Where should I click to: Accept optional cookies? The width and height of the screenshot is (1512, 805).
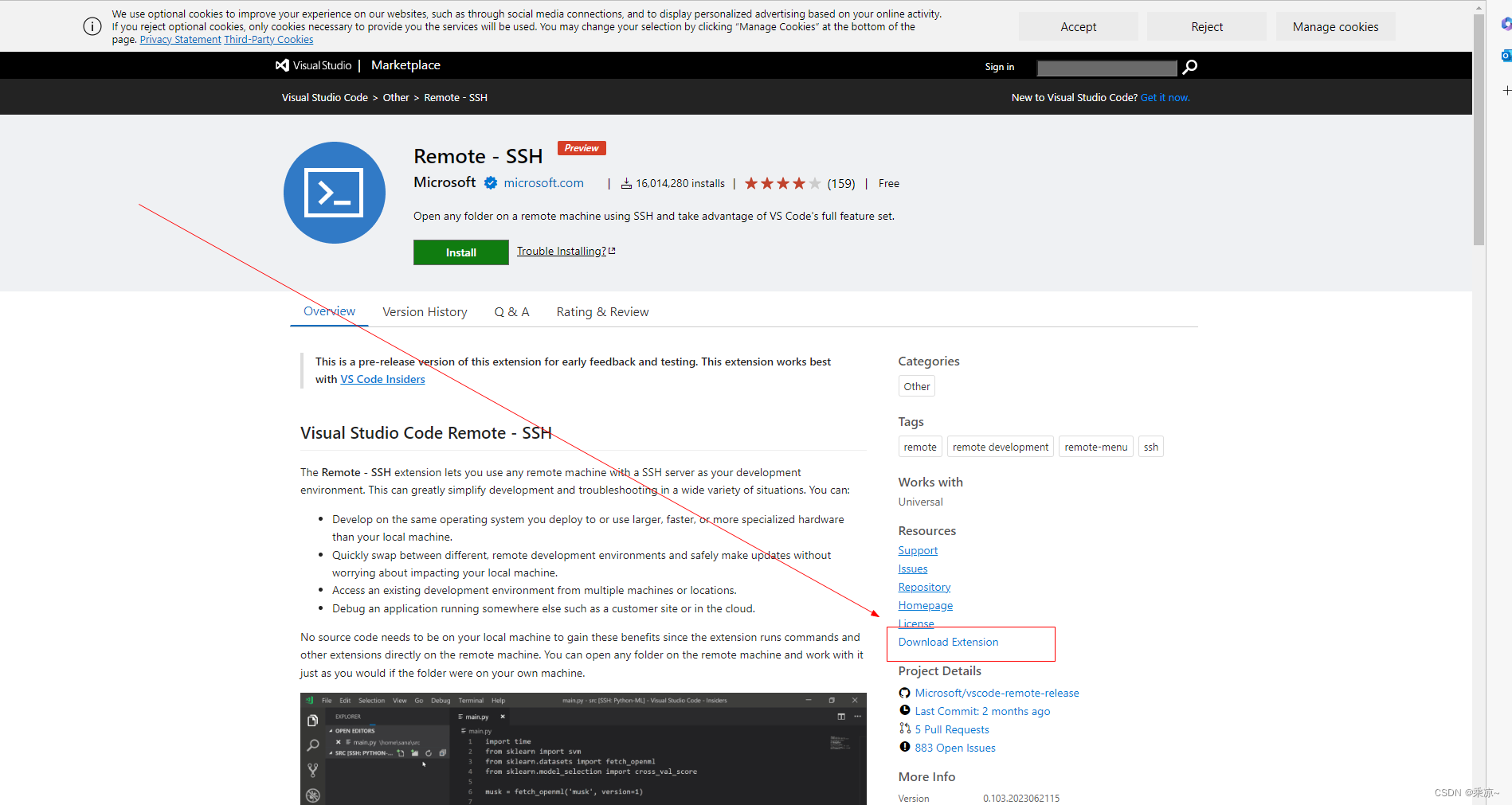point(1078,26)
